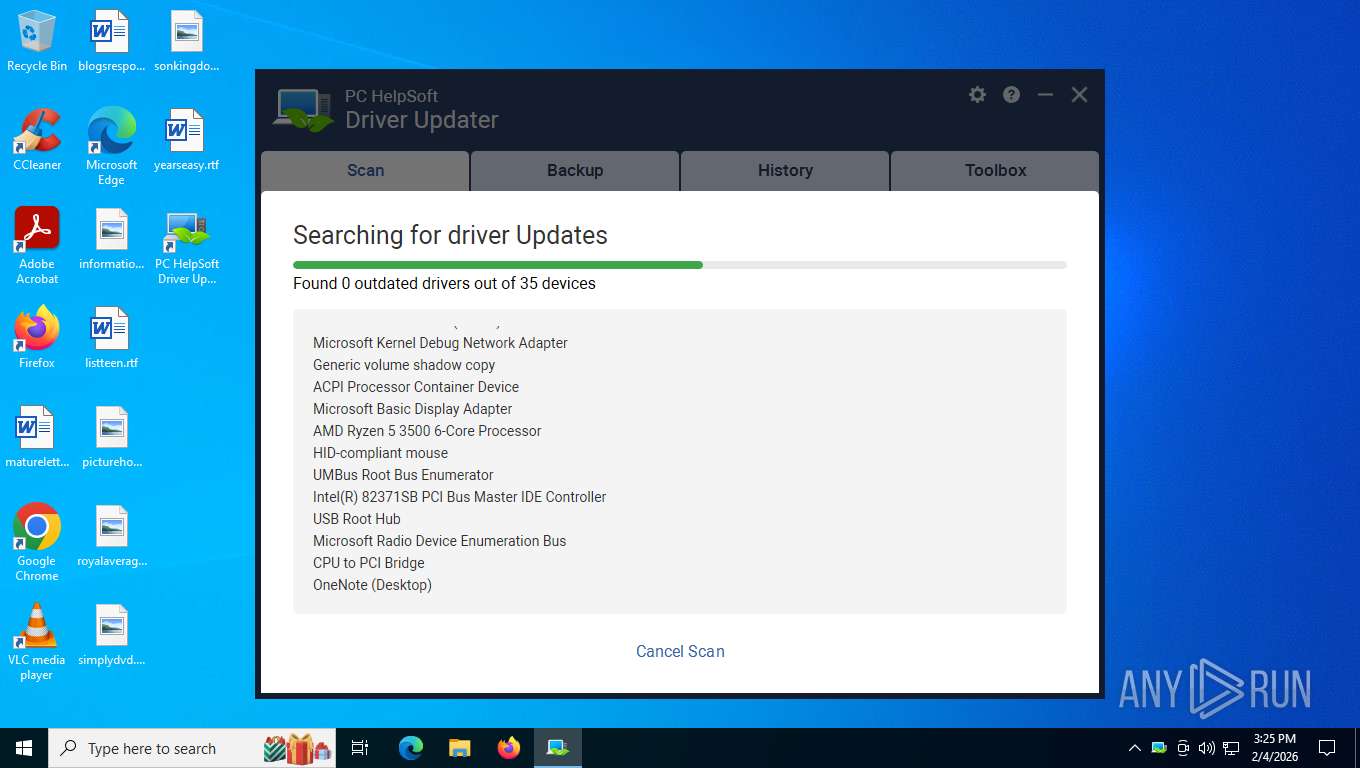Select Generic volume shadow copy entry

click(x=404, y=365)
